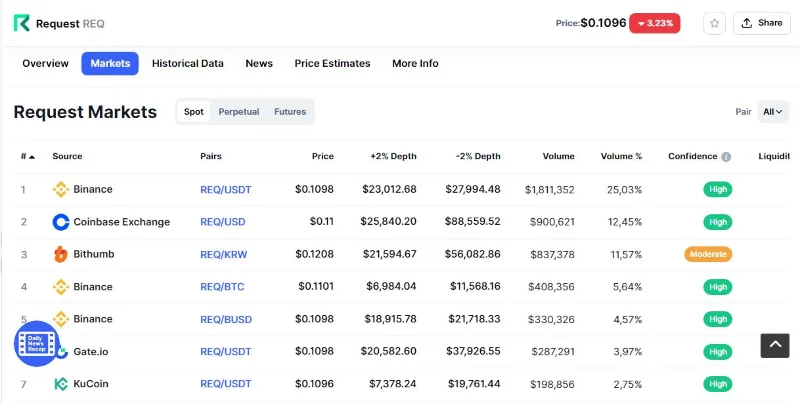
Task: Click the Bithumb logo icon
Action: [61, 254]
